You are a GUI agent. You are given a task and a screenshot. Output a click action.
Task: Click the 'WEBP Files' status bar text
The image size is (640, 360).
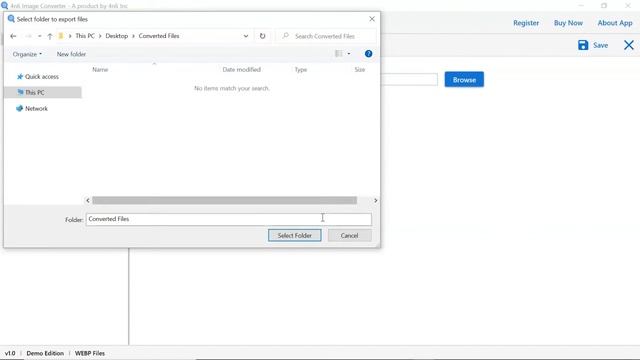[90, 353]
